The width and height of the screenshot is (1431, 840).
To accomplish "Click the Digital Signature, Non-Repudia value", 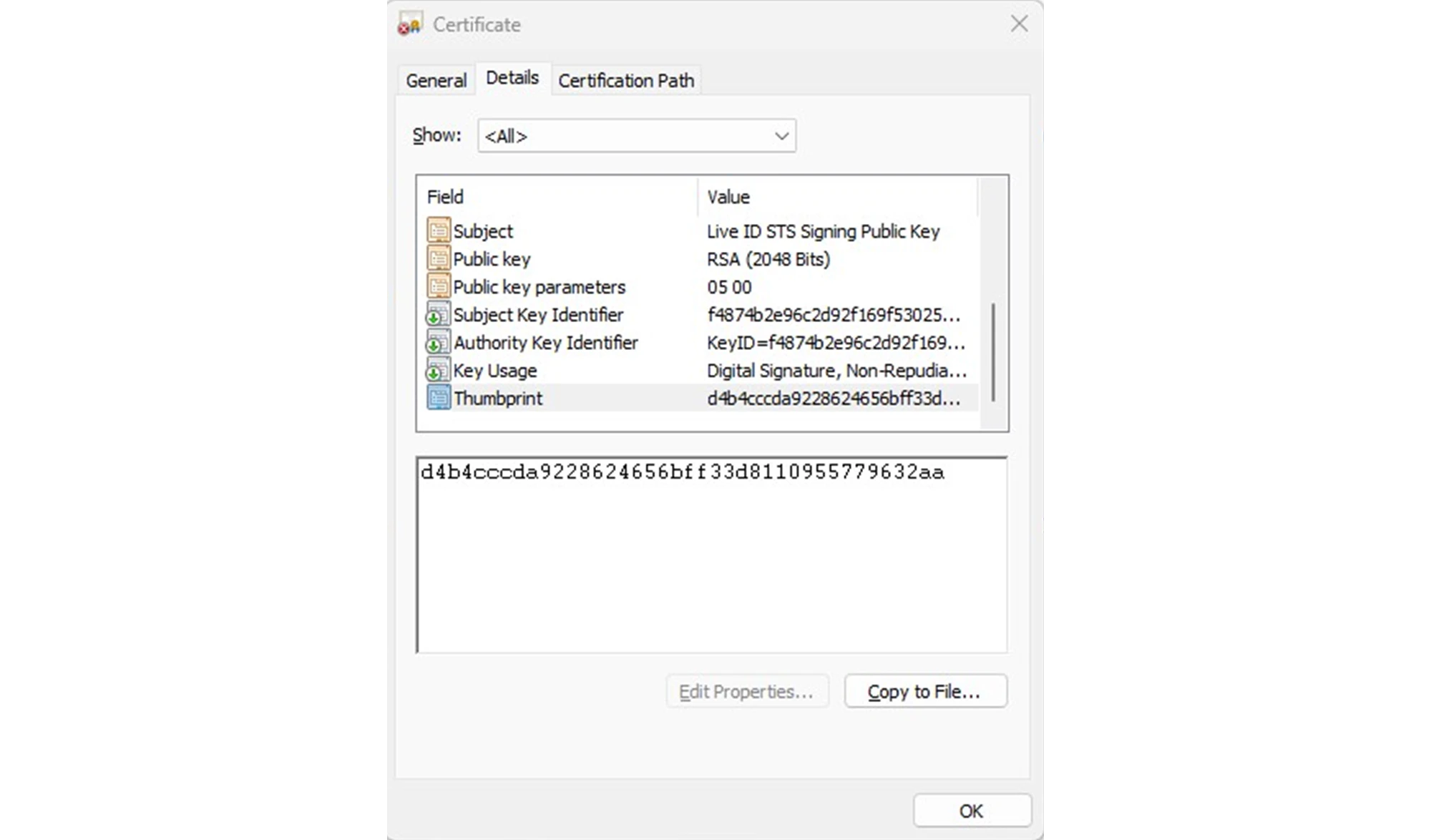I will (836, 371).
